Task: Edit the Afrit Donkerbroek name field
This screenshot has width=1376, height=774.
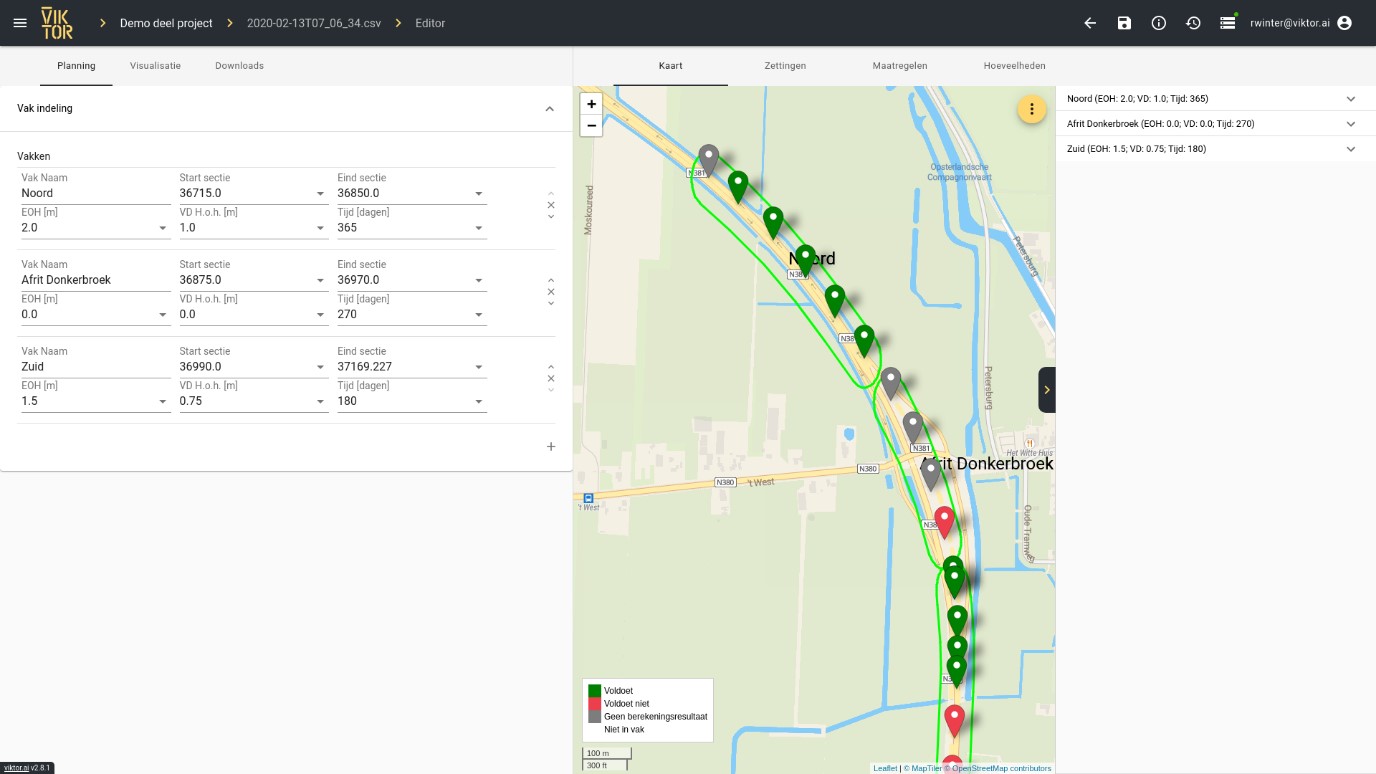Action: (x=96, y=280)
